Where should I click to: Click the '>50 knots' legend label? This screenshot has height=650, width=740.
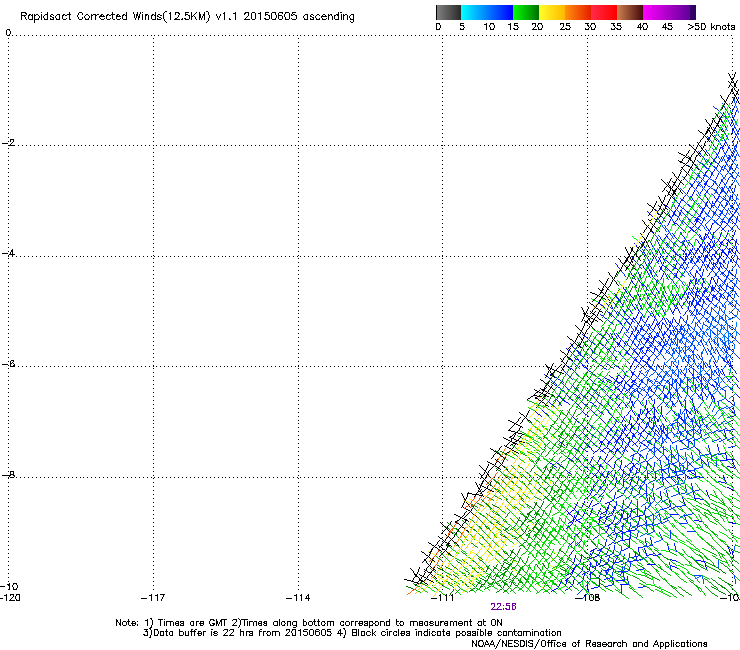click(x=711, y=27)
